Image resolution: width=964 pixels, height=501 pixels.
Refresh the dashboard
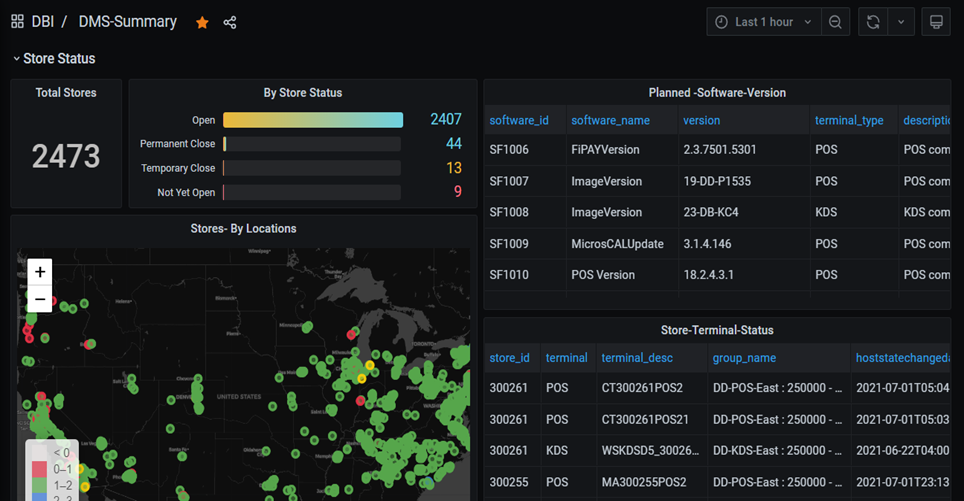point(873,22)
